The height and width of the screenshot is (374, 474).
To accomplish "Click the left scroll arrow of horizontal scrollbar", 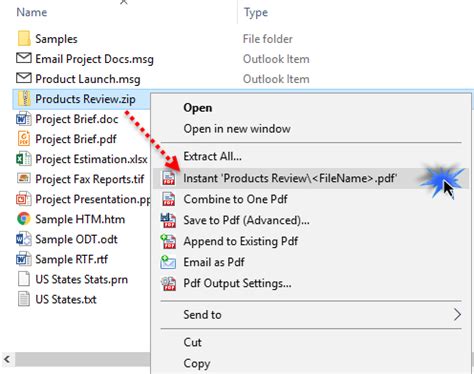I will [x=7, y=360].
